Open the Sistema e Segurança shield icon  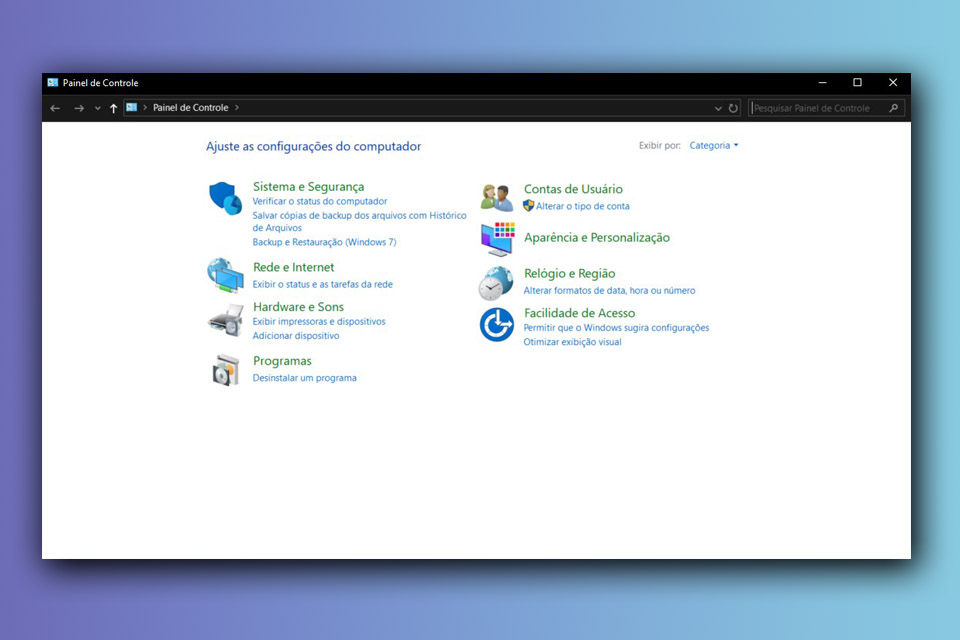pyautogui.click(x=225, y=198)
